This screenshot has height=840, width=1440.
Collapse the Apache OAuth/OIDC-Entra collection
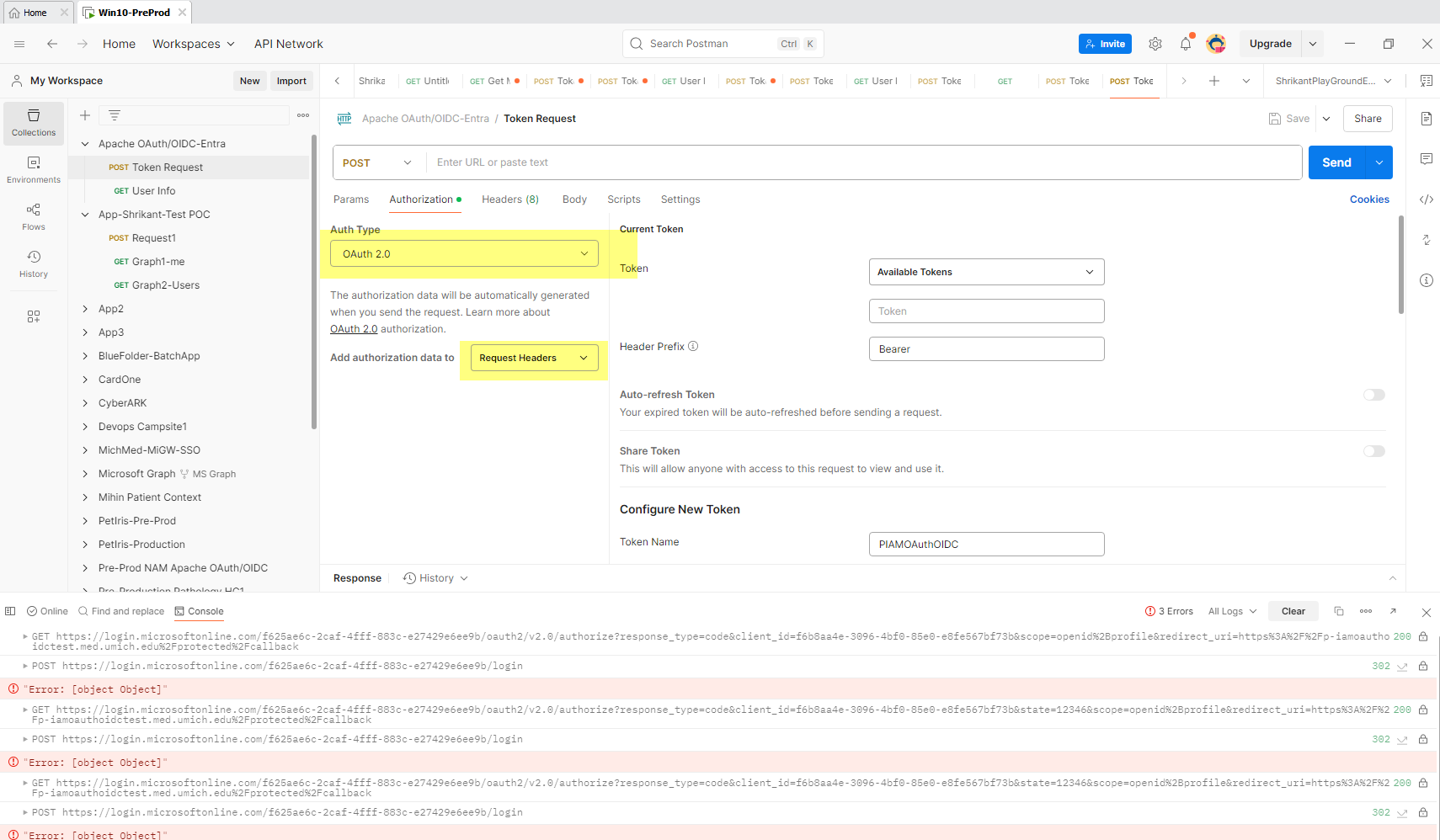85,144
